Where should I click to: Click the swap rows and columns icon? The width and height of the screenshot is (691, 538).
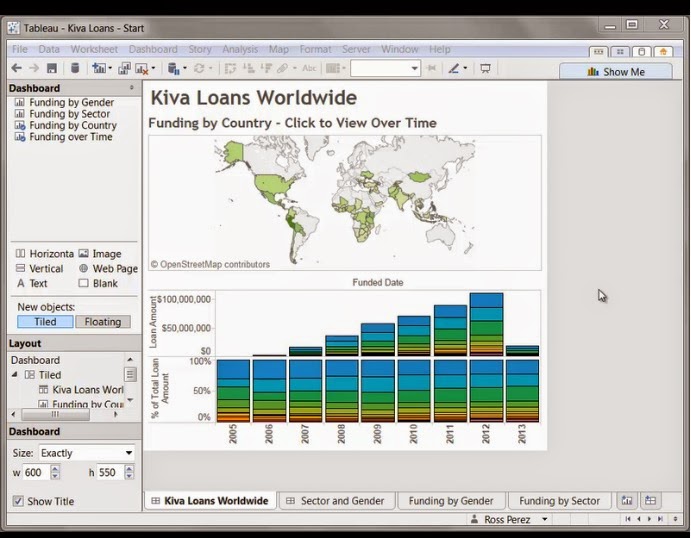tap(230, 68)
